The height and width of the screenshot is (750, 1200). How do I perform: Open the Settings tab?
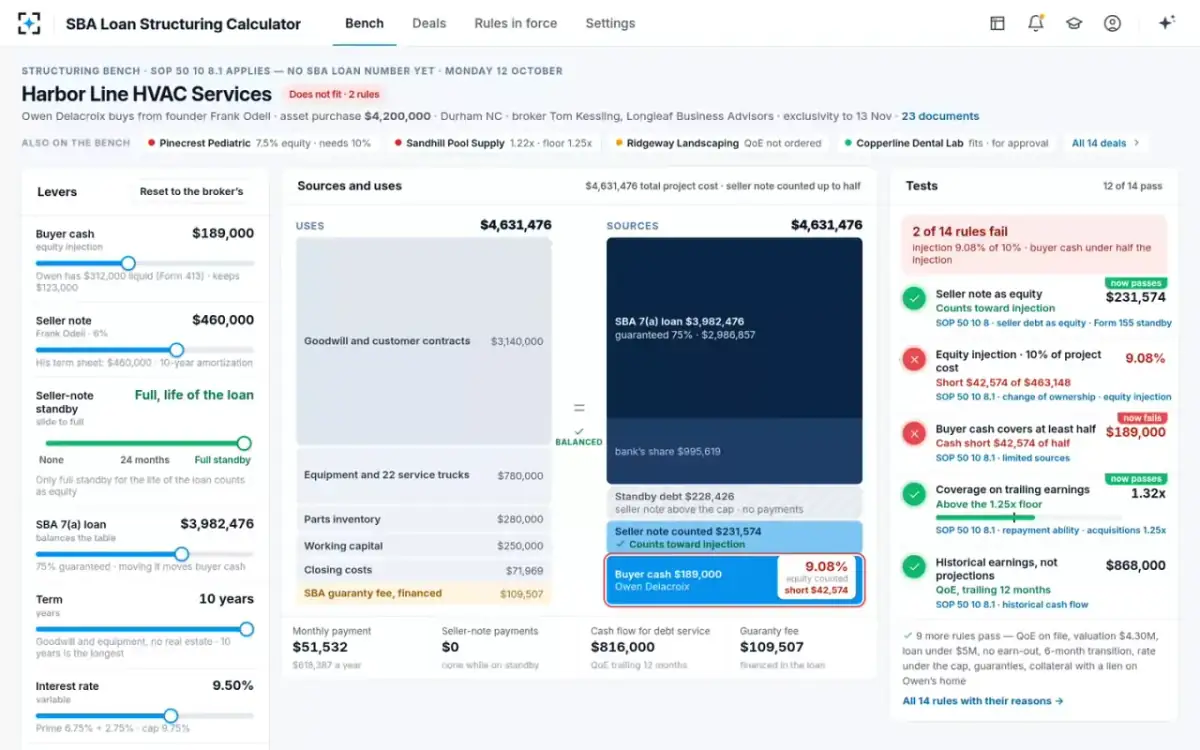[x=610, y=23]
